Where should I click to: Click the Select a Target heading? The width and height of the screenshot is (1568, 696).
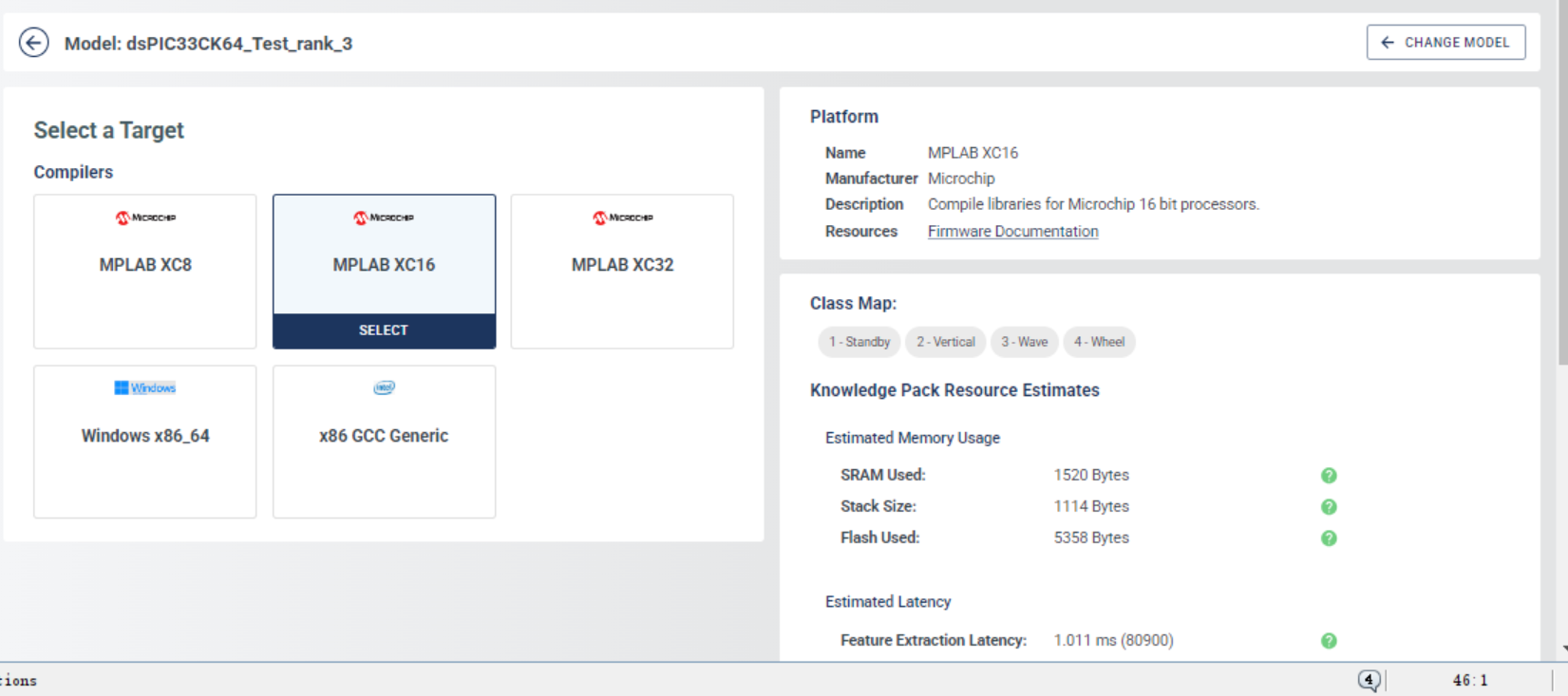pyautogui.click(x=109, y=130)
